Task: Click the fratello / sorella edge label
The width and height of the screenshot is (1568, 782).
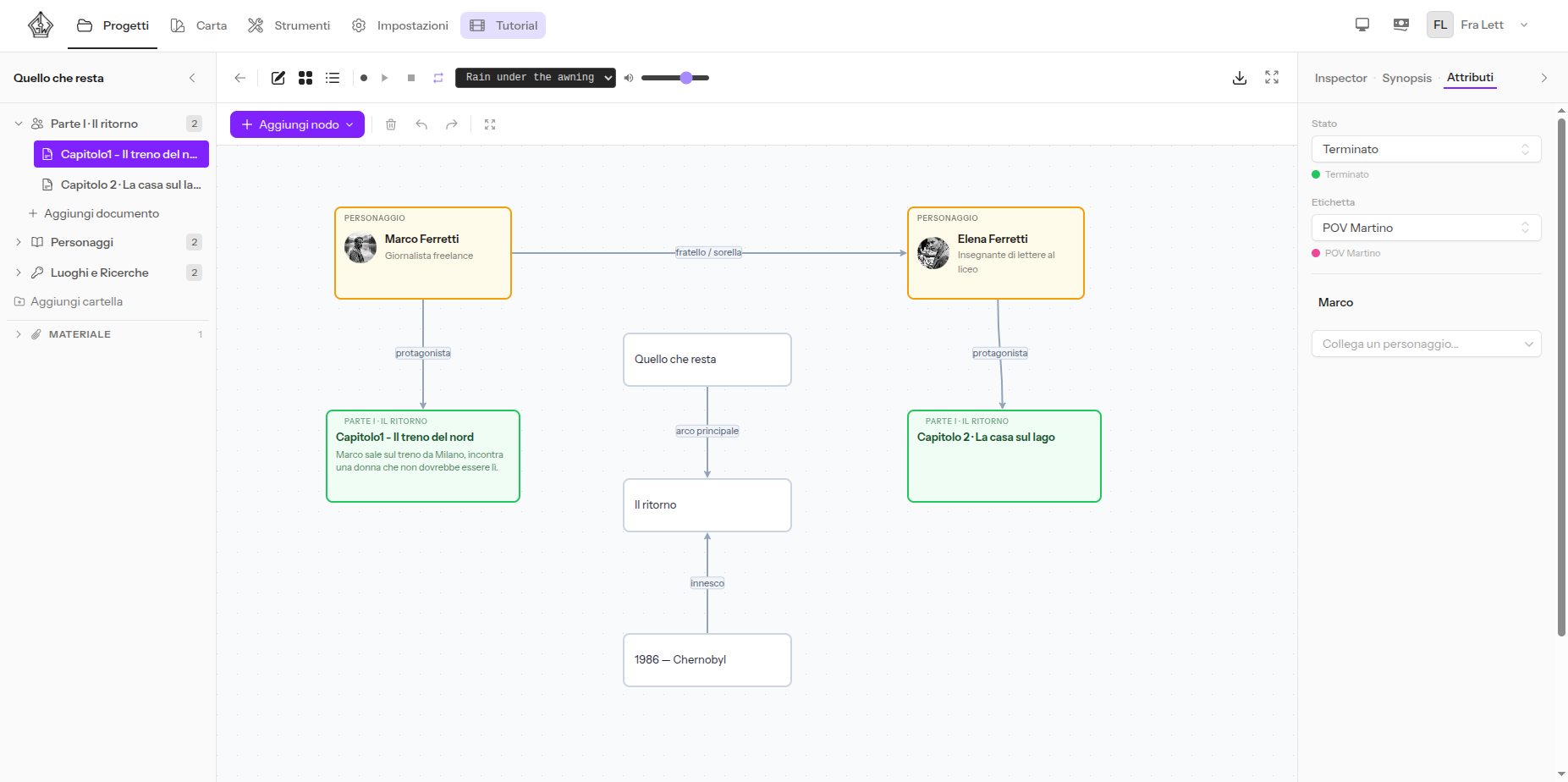Action: click(x=708, y=252)
